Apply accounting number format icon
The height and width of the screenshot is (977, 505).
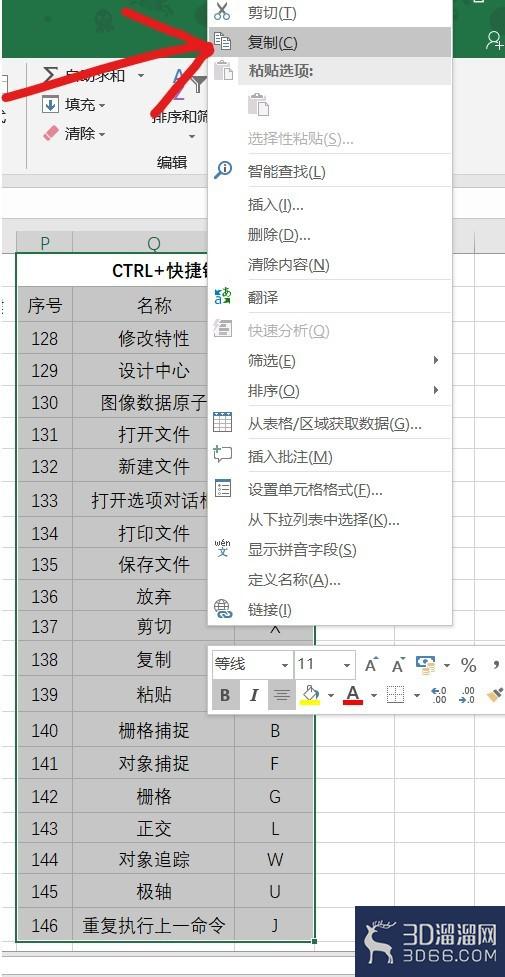[426, 665]
